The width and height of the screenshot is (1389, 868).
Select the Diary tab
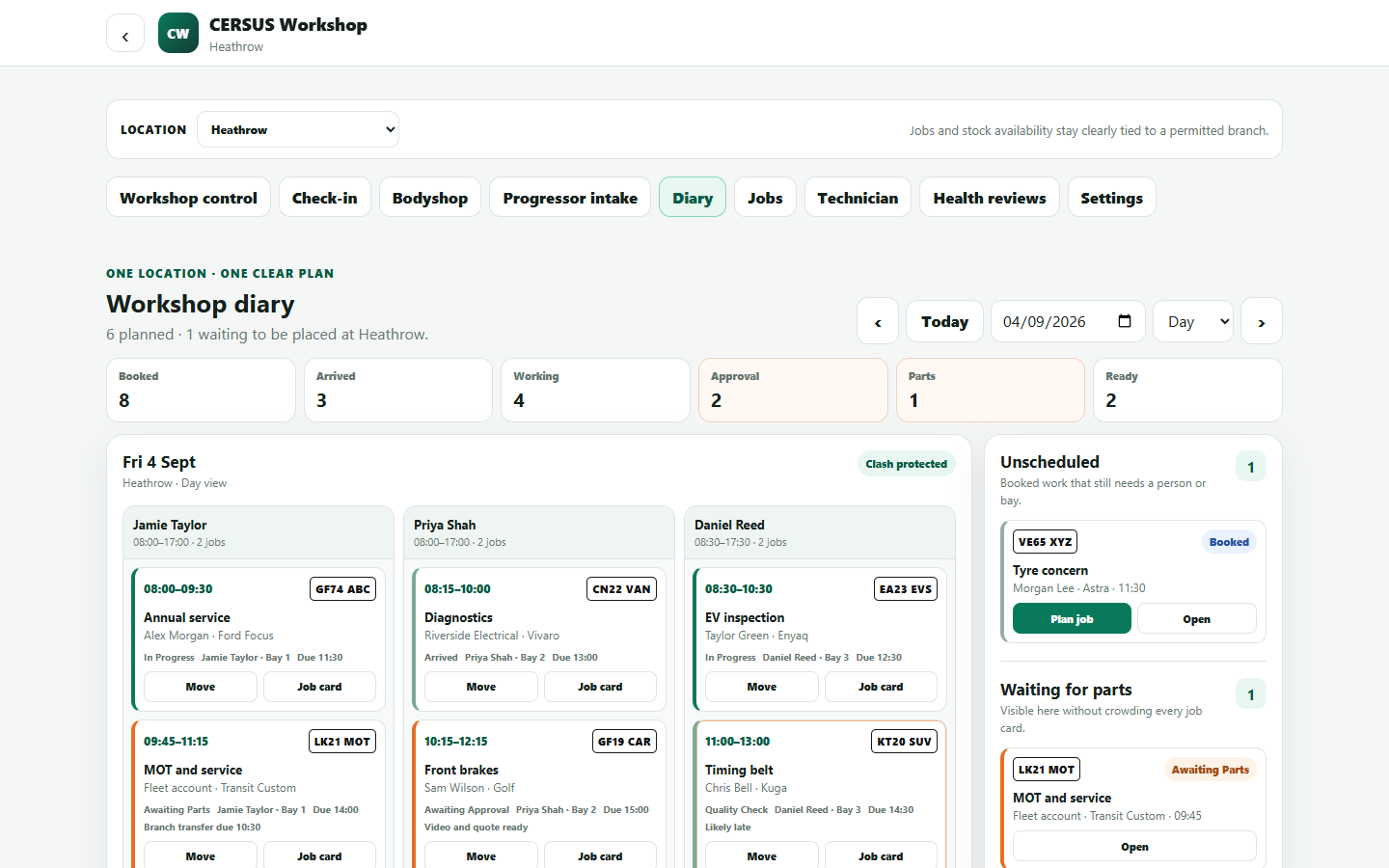click(693, 197)
